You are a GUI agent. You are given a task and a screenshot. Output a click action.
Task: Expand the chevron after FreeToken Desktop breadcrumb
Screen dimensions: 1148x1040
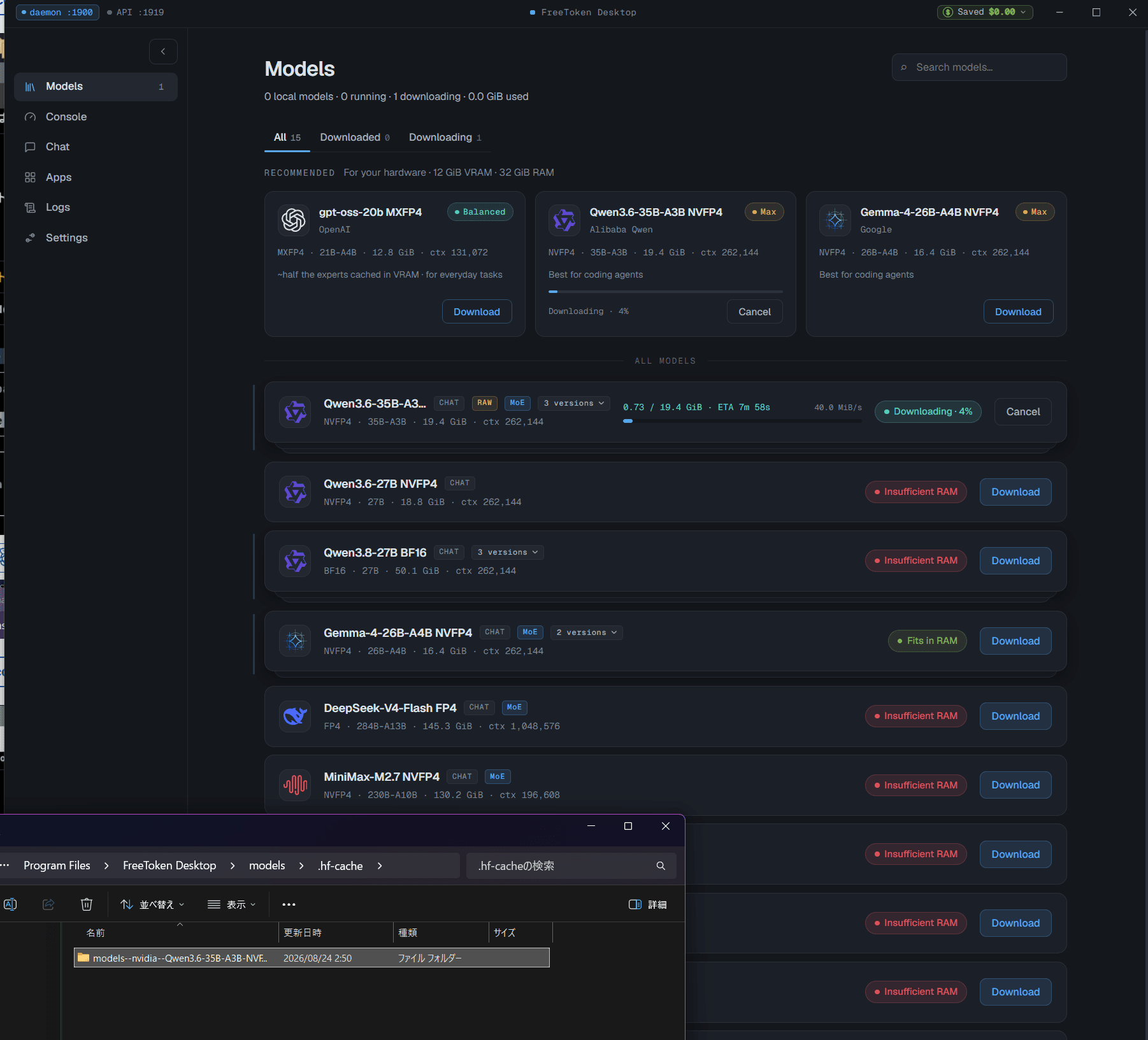233,865
